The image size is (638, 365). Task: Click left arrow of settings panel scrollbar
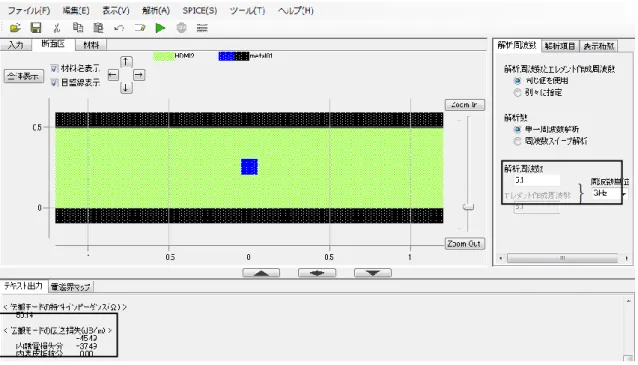[x=501, y=258]
